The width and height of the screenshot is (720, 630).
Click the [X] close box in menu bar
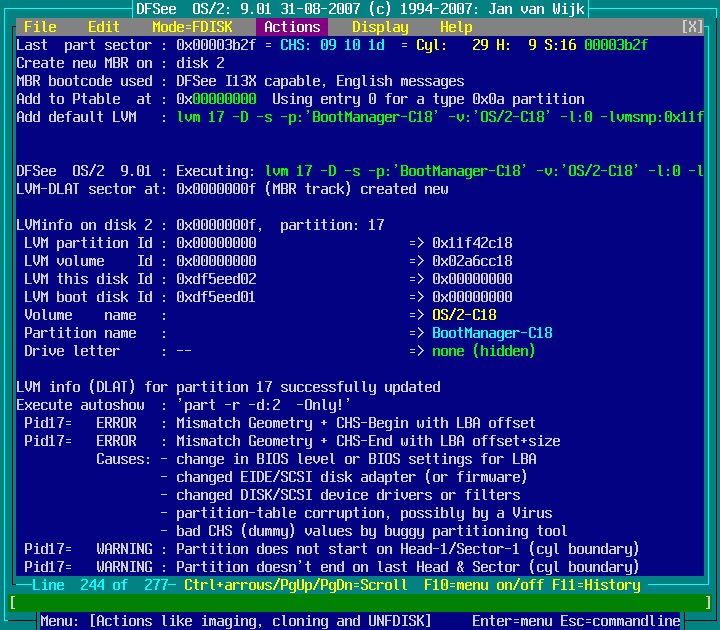coord(692,27)
